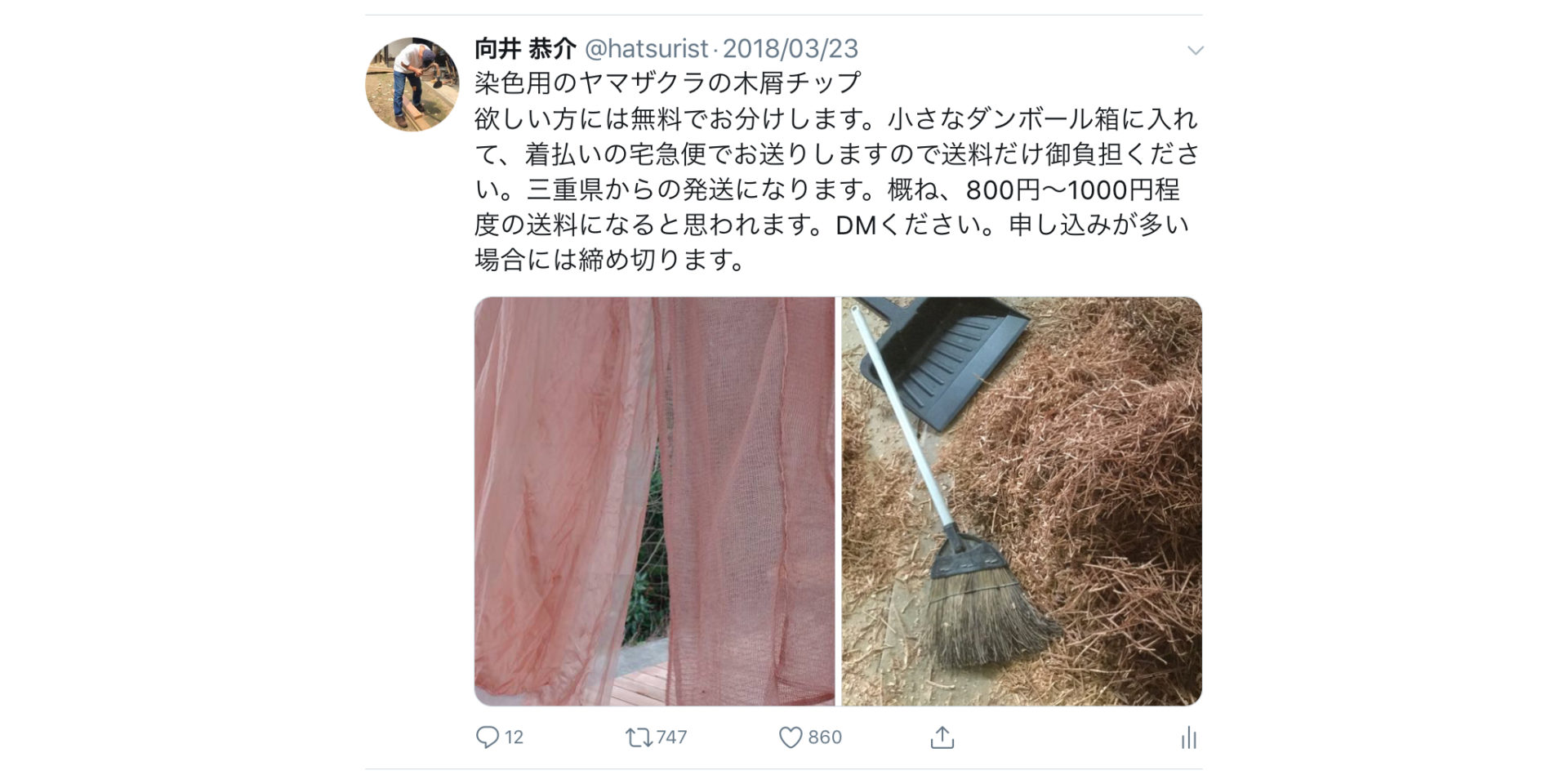Expand tweet options chevron dropdown

click(x=1195, y=51)
